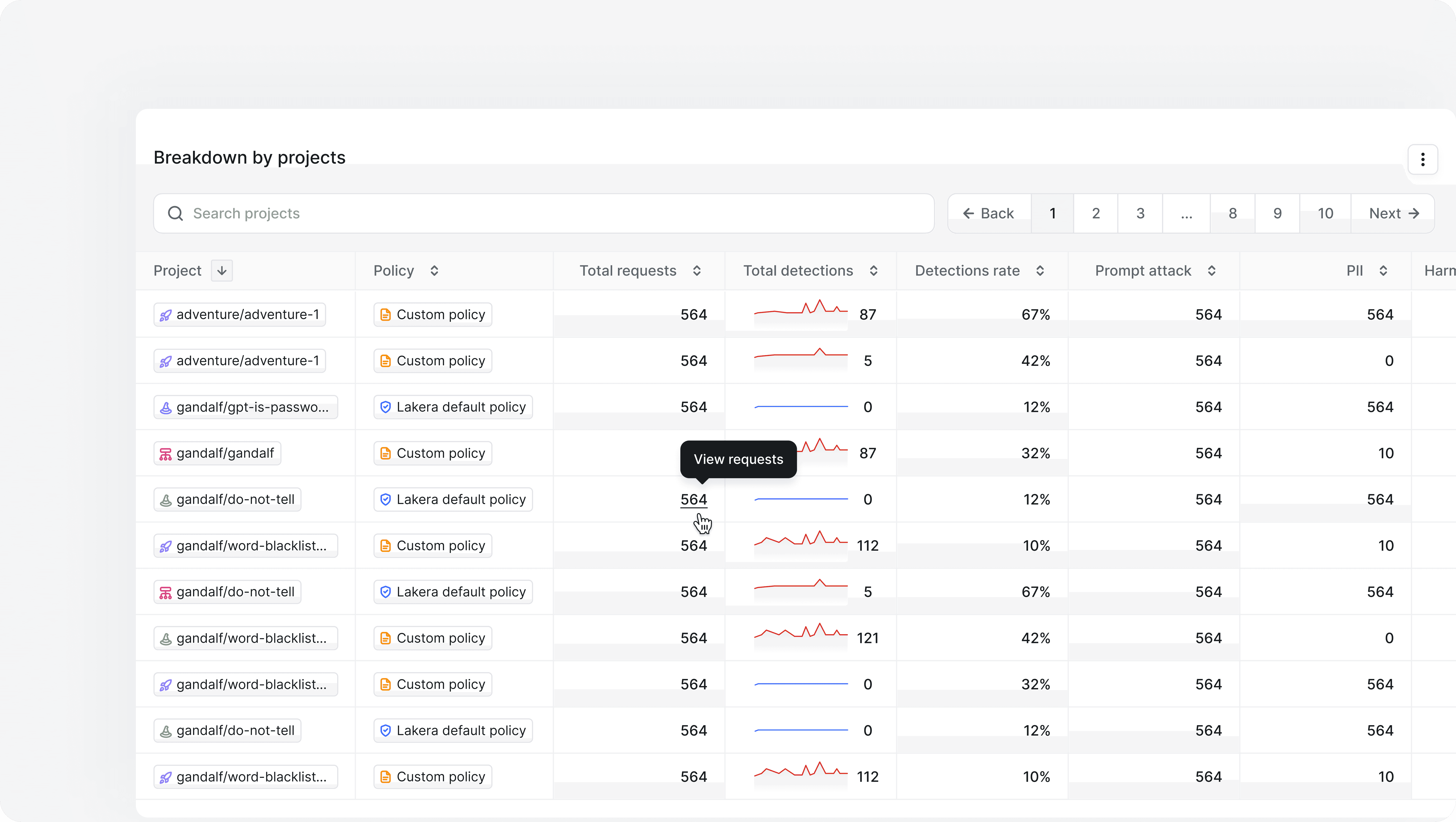Sort by Detections rate column
Screen dimensions: 1456x822
[x=1040, y=271]
